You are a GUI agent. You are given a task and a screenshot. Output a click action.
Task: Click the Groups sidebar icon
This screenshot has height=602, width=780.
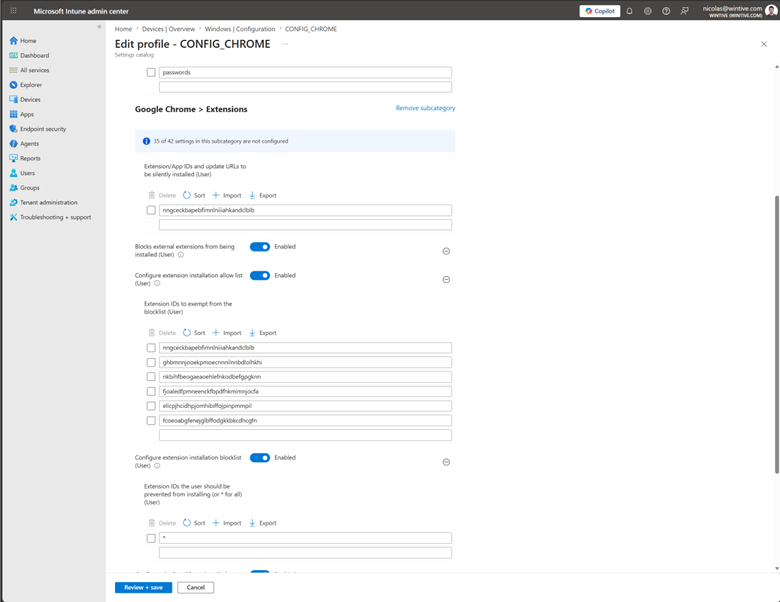[13, 188]
